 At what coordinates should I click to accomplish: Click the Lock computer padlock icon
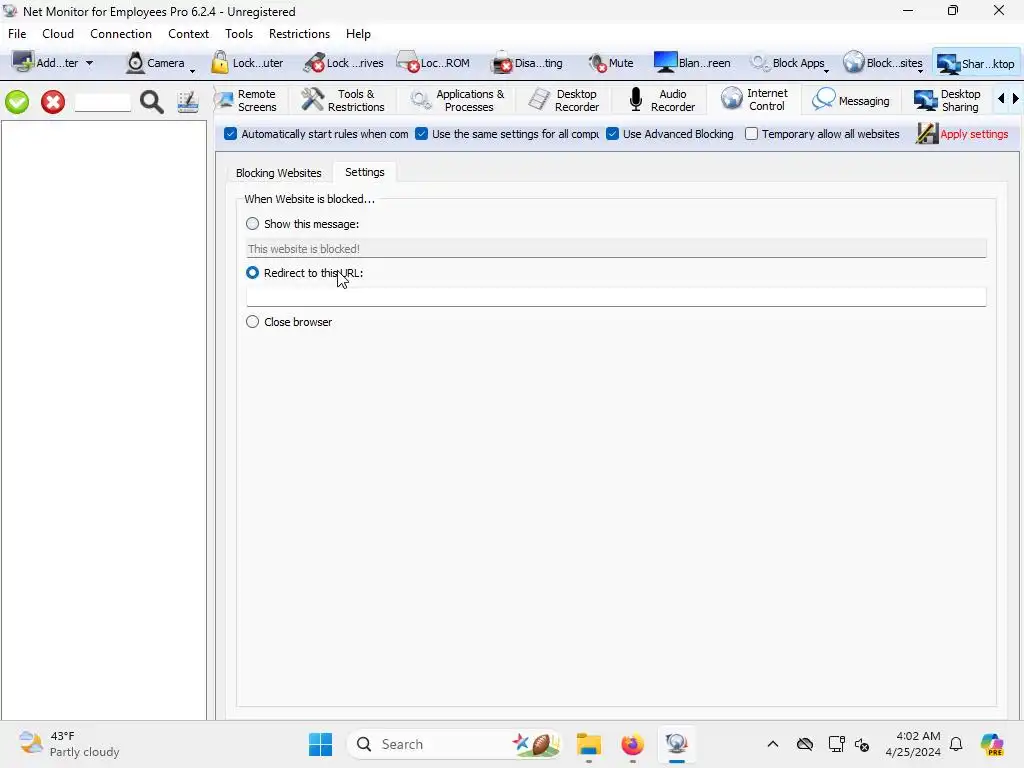tap(220, 63)
